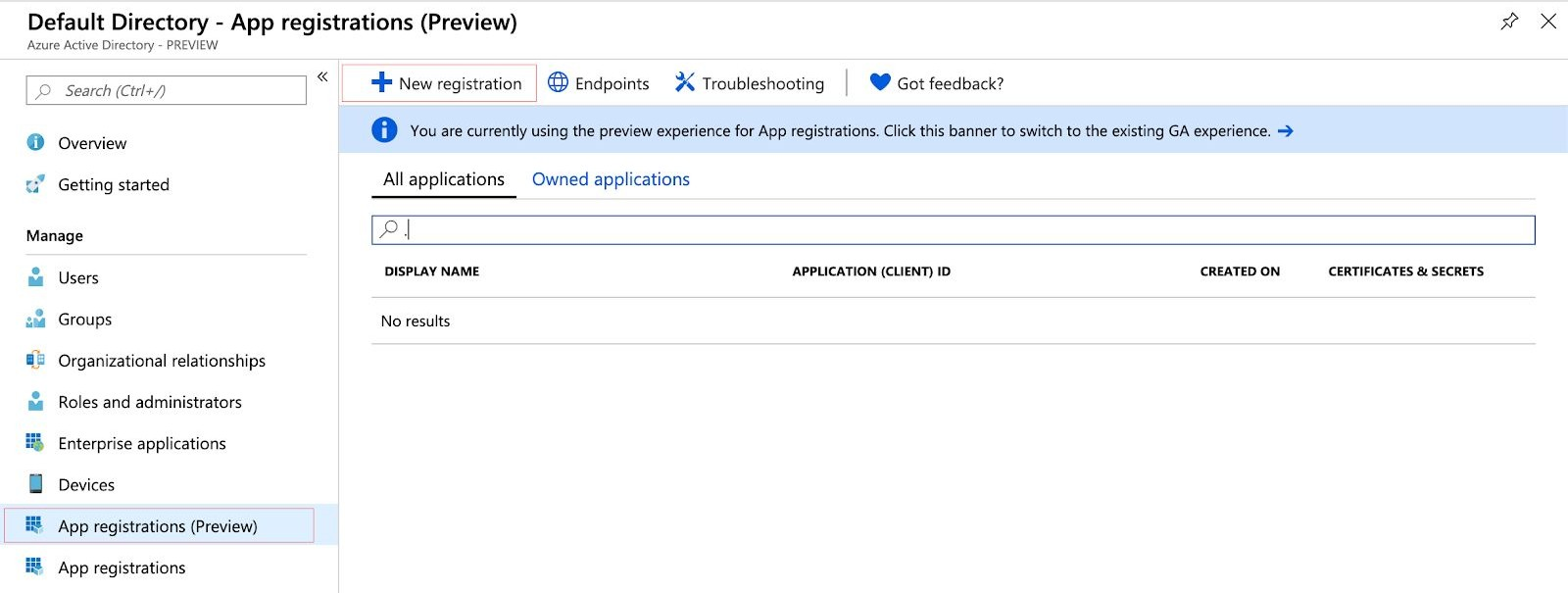Sort by APPLICATION (CLIENT) ID column header

[x=871, y=272]
